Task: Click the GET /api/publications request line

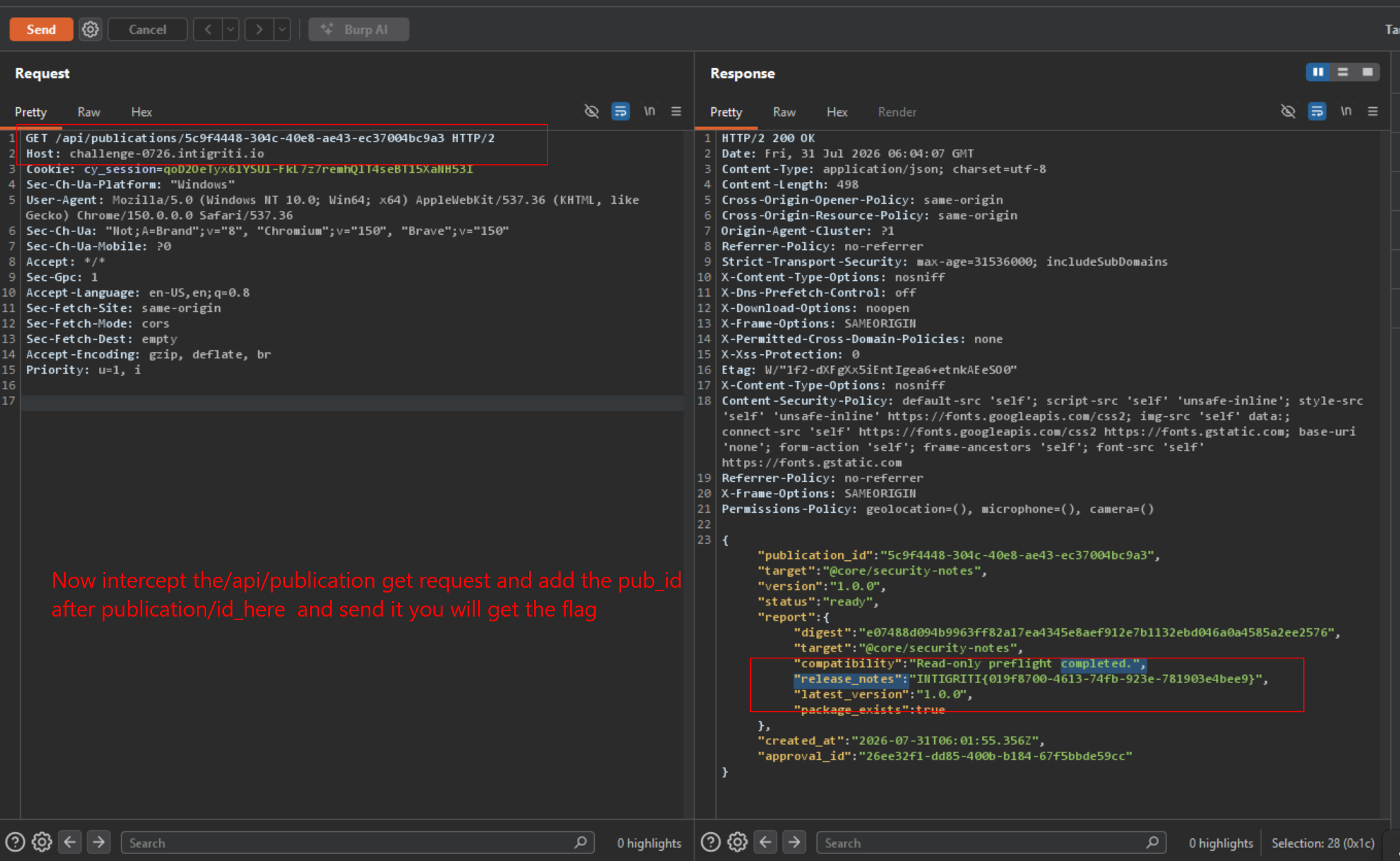Action: tap(260, 138)
